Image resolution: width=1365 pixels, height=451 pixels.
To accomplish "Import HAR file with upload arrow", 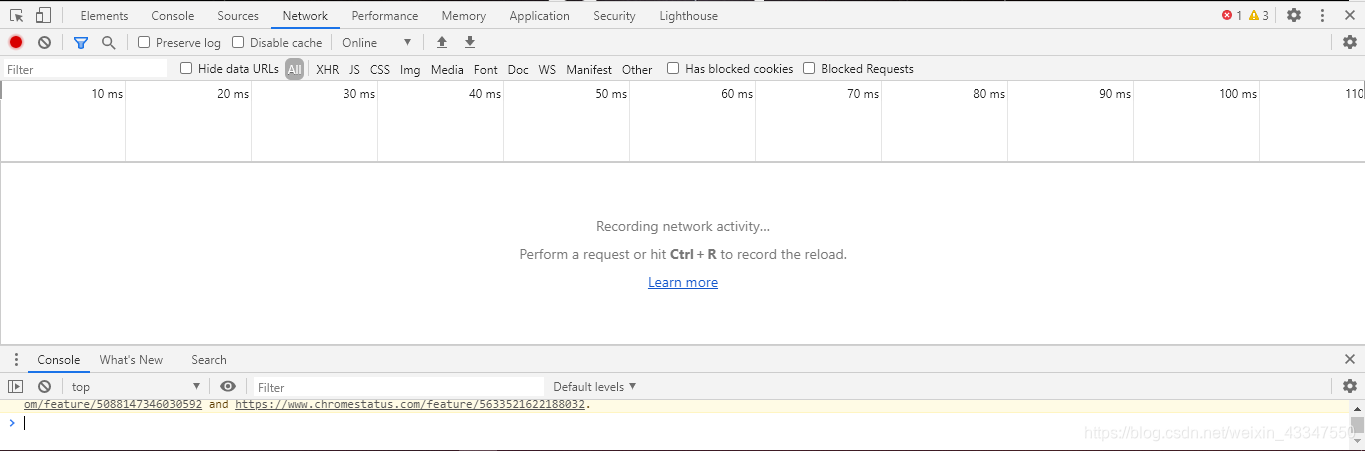I will coord(442,42).
